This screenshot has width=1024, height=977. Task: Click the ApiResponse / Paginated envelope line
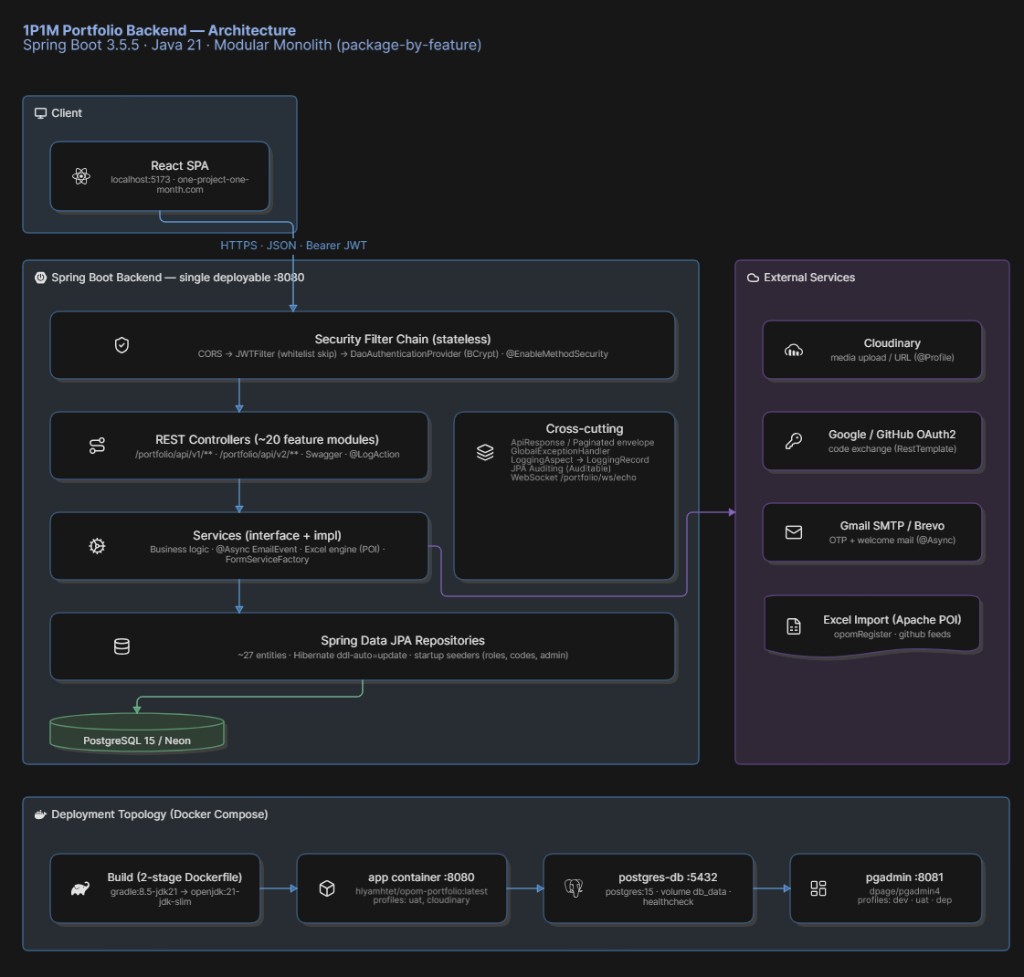583,443
